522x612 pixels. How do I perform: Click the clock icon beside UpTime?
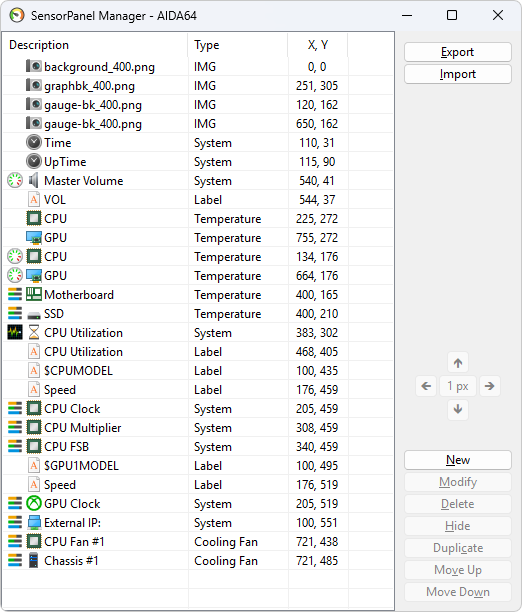(x=34, y=161)
